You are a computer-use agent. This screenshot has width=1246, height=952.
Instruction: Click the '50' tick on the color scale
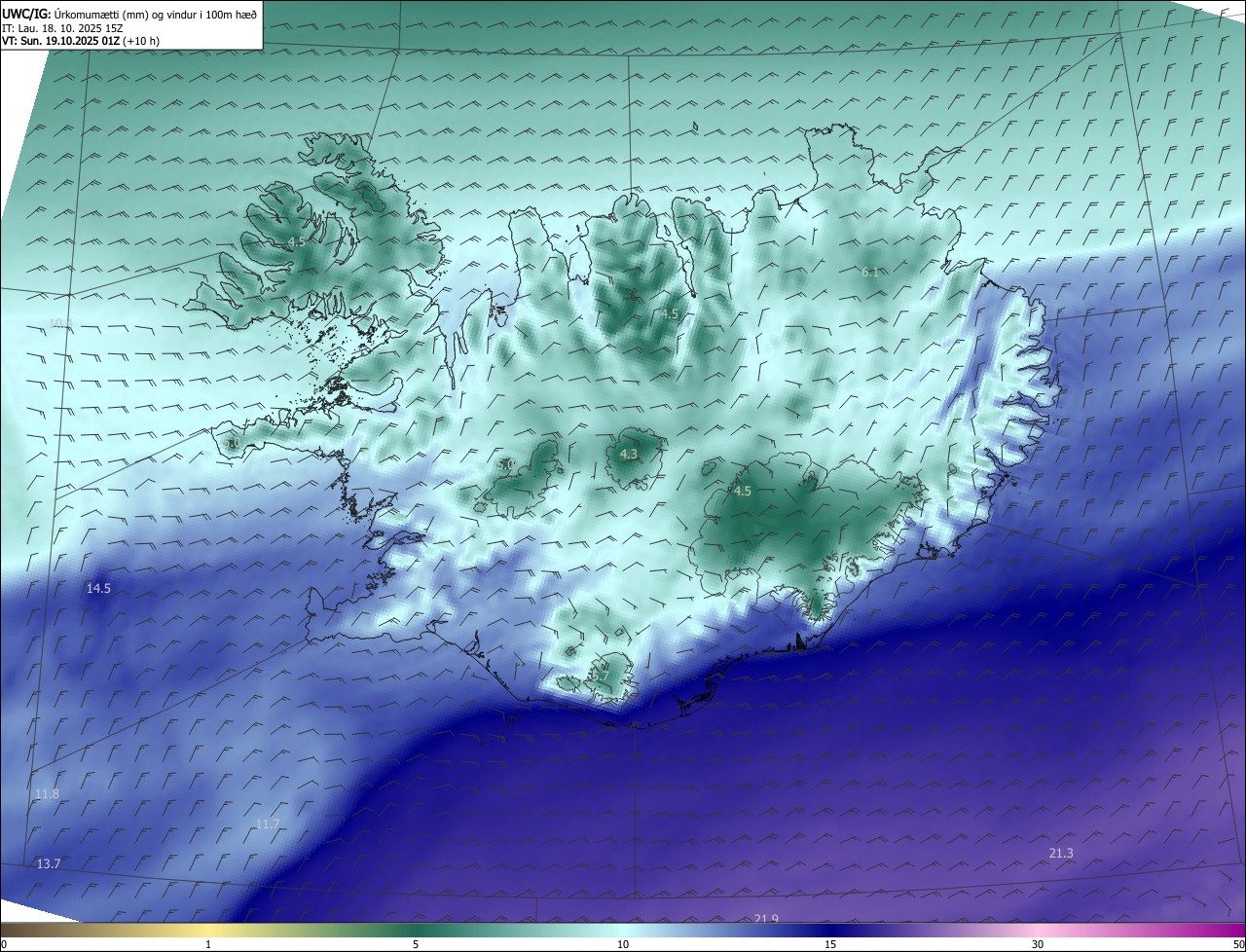(1238, 944)
